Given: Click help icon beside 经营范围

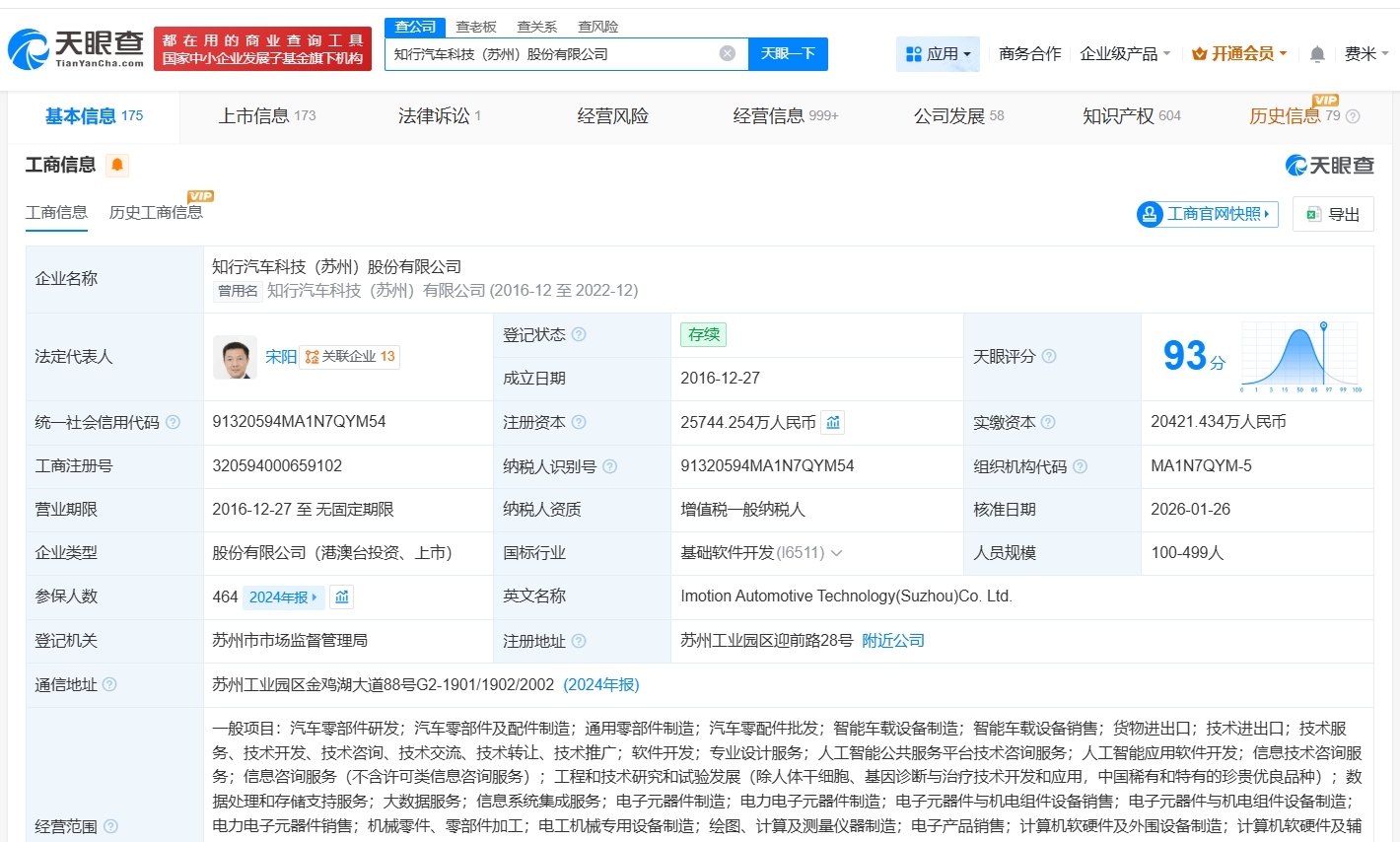Looking at the screenshot, I should [x=110, y=826].
